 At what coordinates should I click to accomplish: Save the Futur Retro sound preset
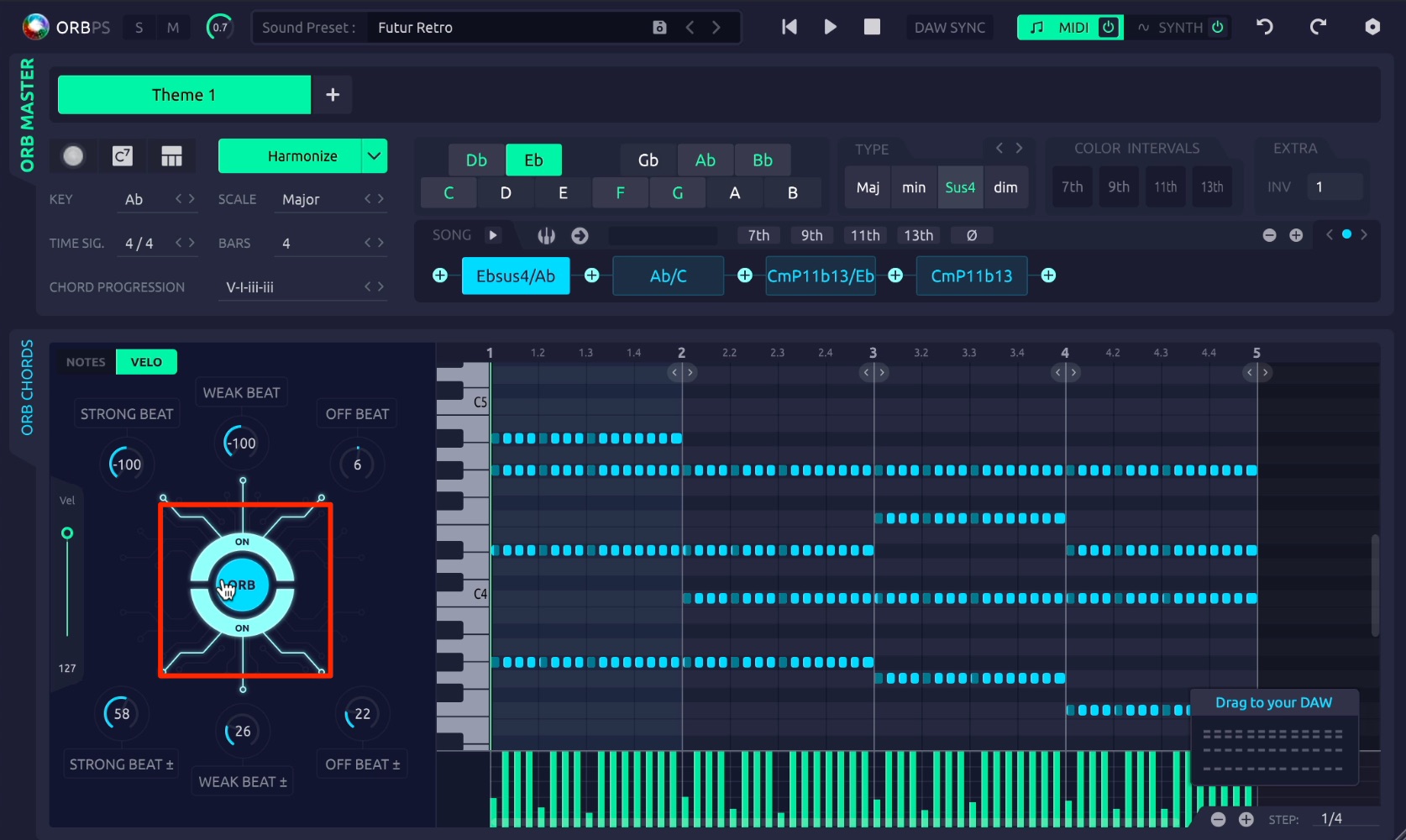659,28
